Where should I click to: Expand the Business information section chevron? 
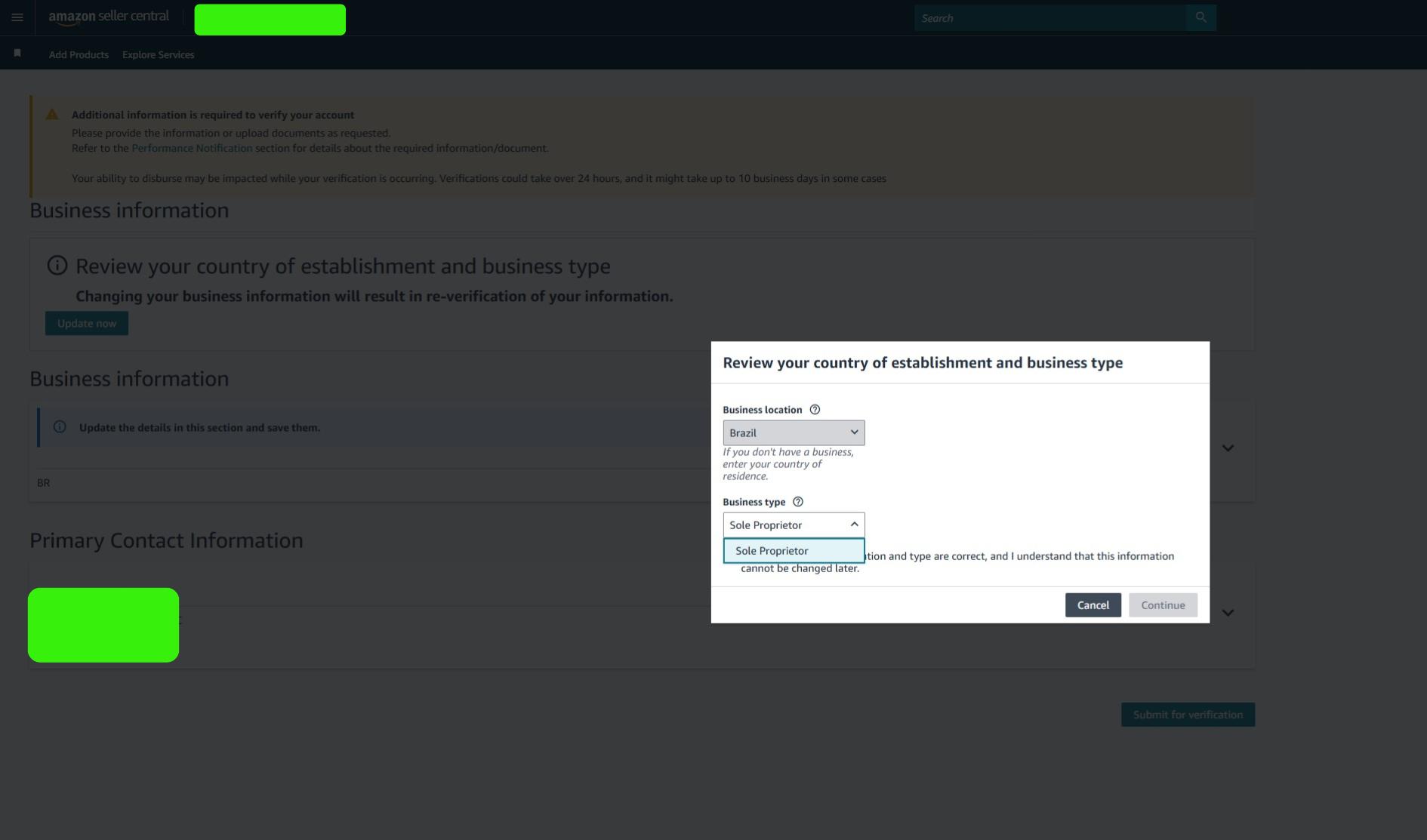click(x=1228, y=448)
